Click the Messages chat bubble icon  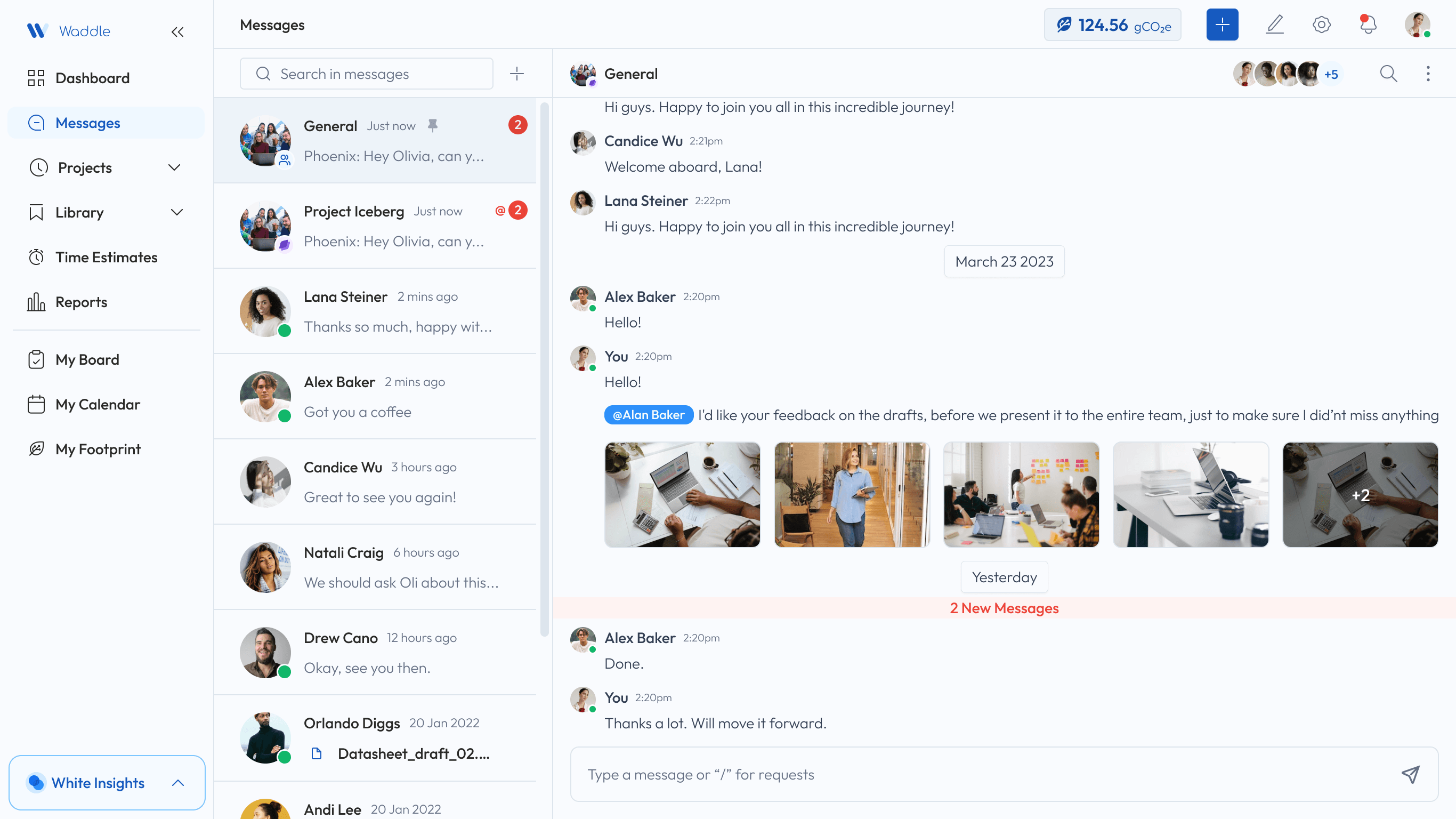(x=36, y=123)
